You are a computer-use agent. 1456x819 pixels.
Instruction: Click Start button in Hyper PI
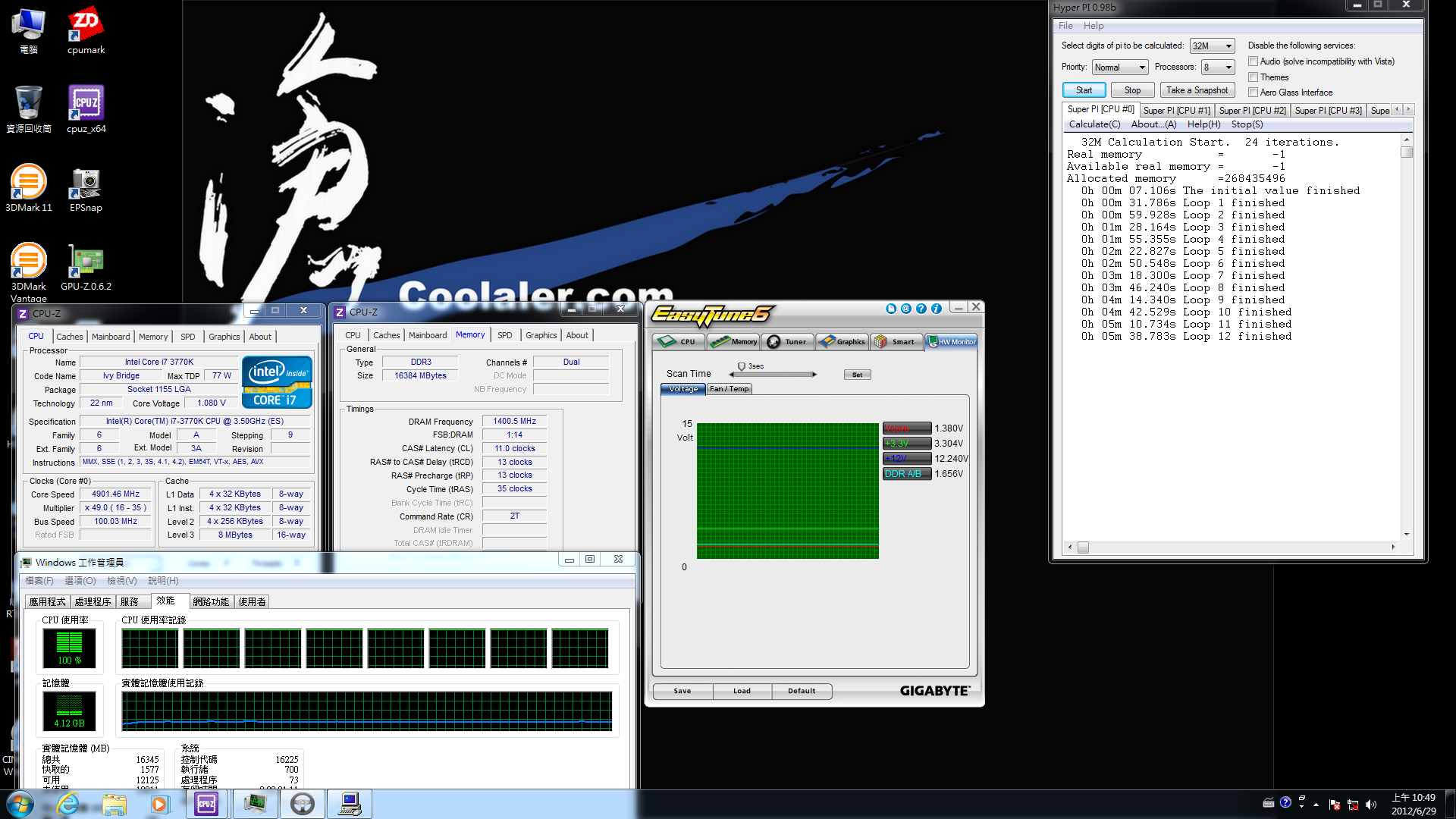tap(1084, 90)
